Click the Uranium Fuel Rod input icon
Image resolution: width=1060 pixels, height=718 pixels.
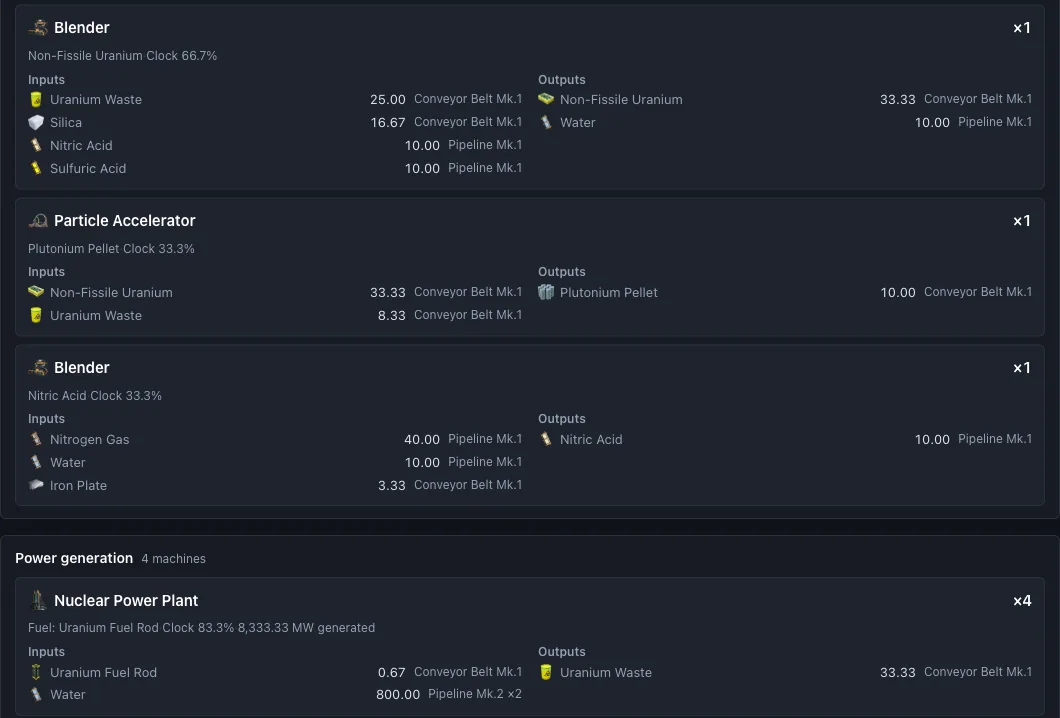pos(37,672)
